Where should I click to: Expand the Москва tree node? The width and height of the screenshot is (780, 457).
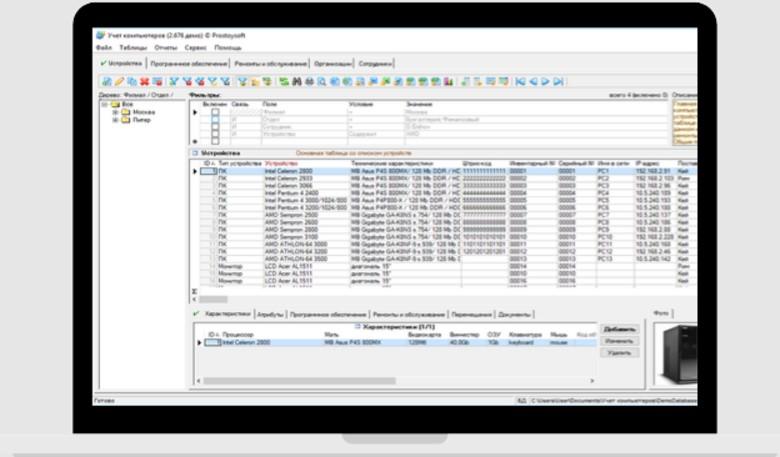(115, 112)
